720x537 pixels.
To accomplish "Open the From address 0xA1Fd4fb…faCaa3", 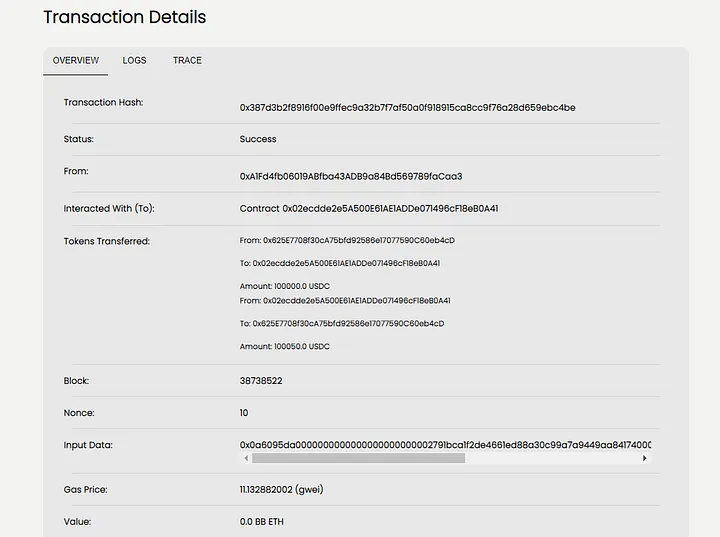I will 351,176.
